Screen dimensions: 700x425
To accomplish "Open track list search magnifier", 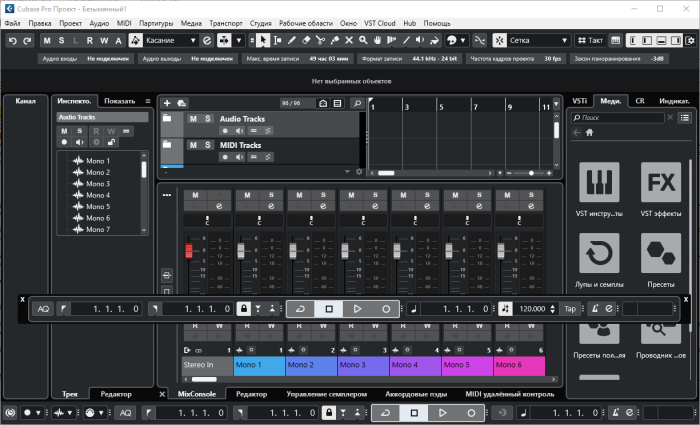I will (356, 103).
